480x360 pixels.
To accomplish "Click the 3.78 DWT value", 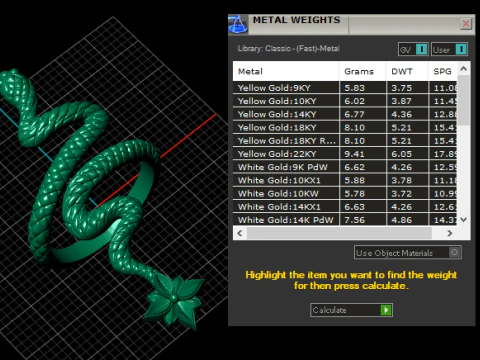I will pyautogui.click(x=402, y=181).
